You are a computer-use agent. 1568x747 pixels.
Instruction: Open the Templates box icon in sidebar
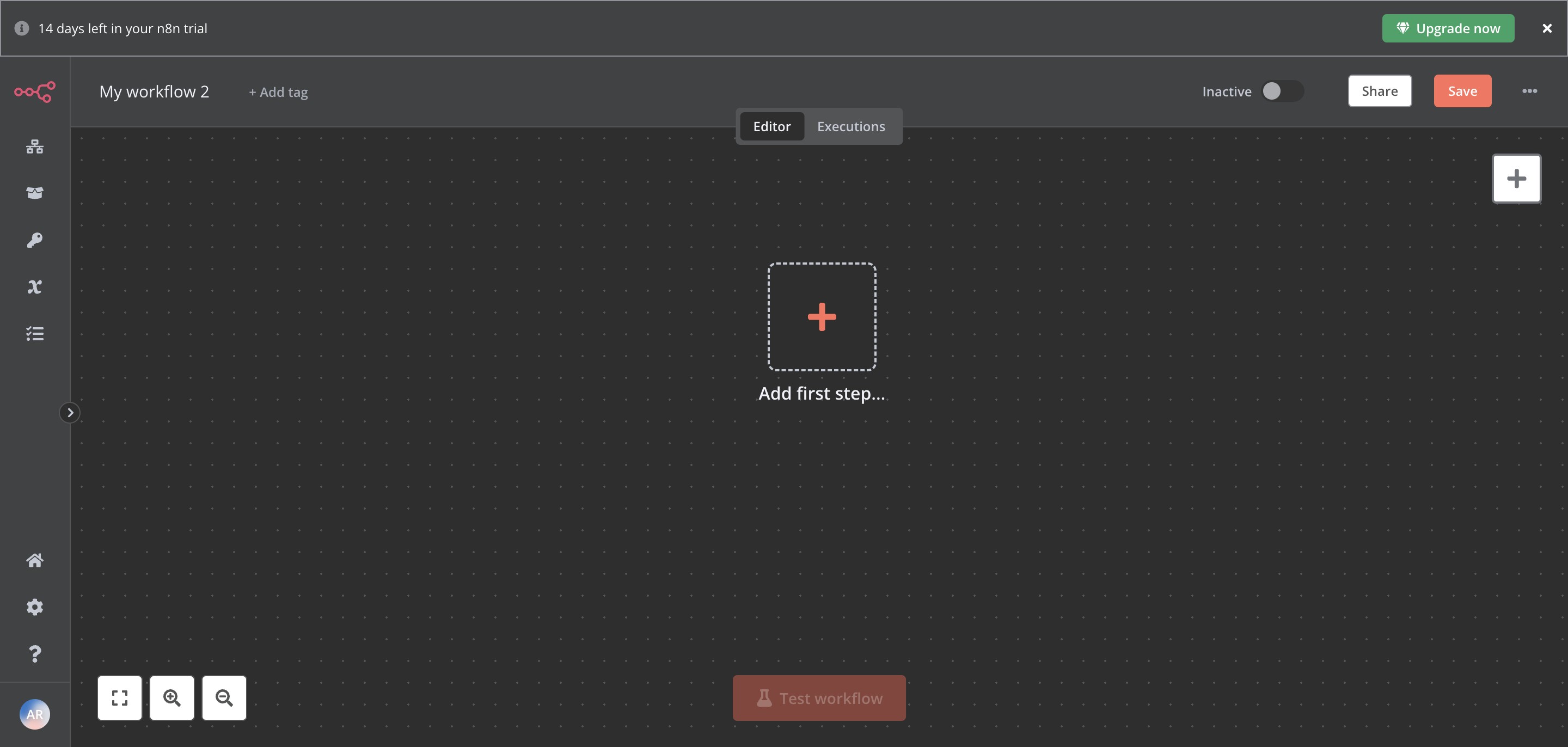pos(35,193)
